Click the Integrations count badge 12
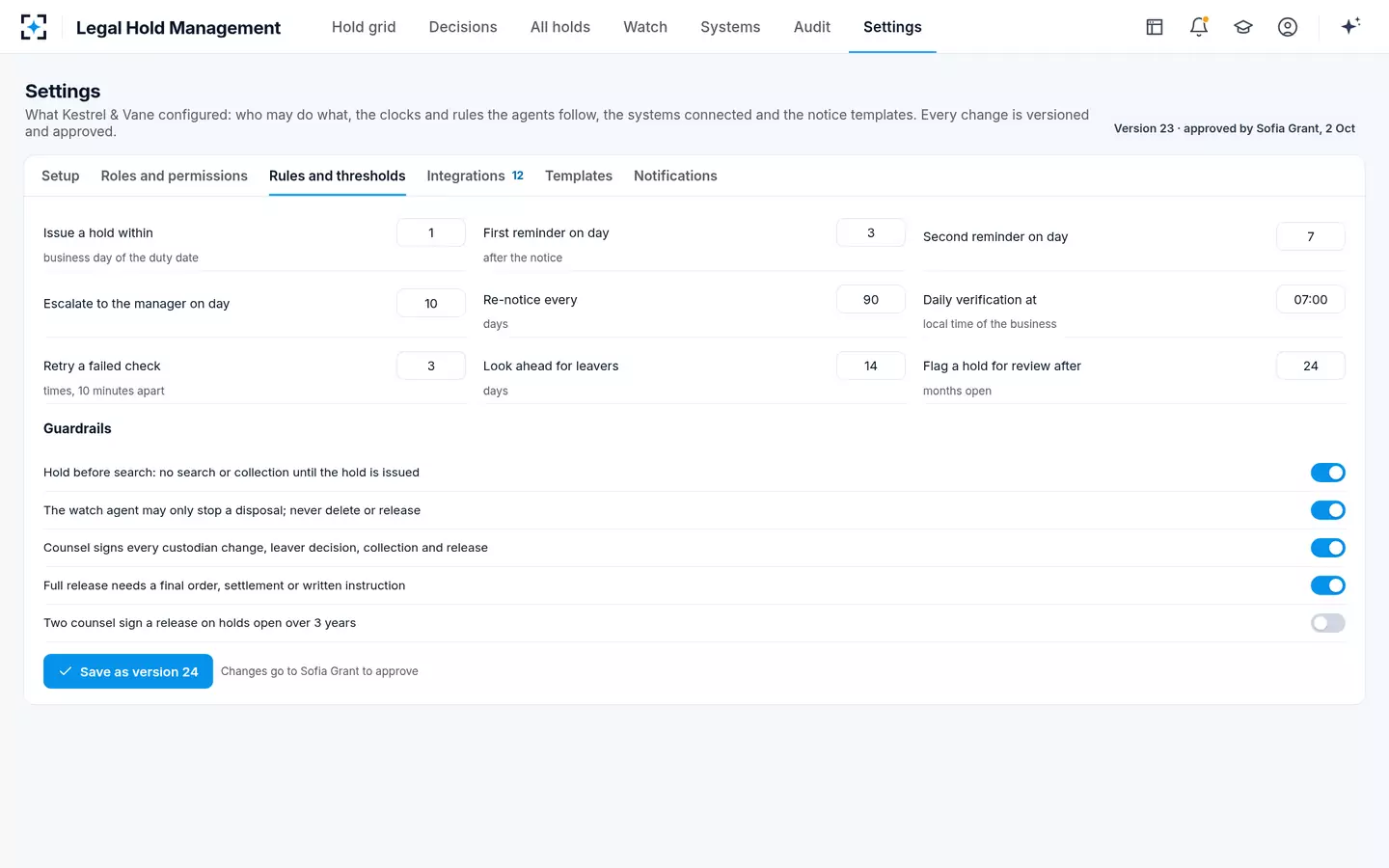The height and width of the screenshot is (868, 1389). [518, 176]
